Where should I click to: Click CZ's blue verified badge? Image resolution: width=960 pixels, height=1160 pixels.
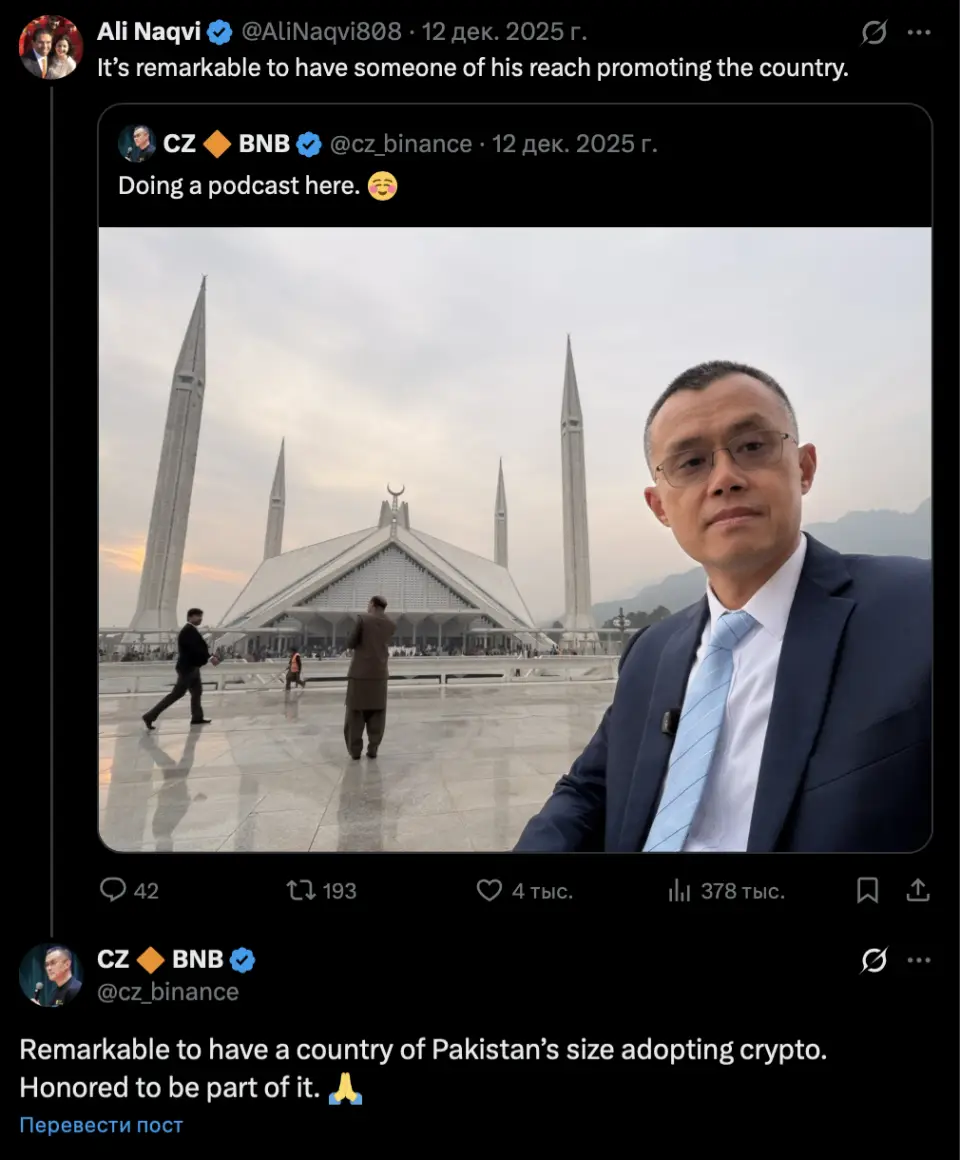[x=243, y=959]
